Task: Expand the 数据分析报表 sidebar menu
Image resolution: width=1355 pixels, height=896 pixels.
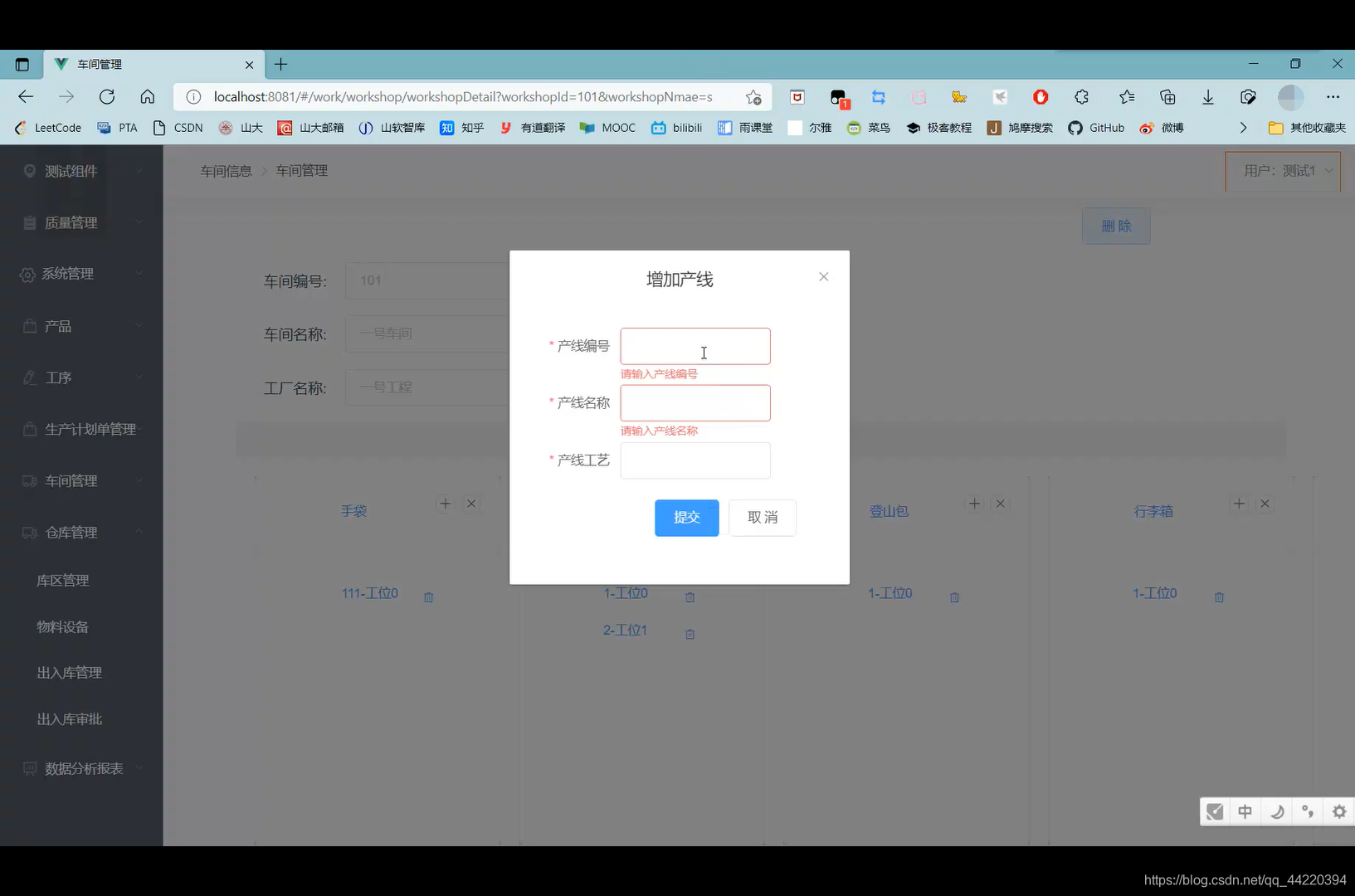Action: point(81,768)
